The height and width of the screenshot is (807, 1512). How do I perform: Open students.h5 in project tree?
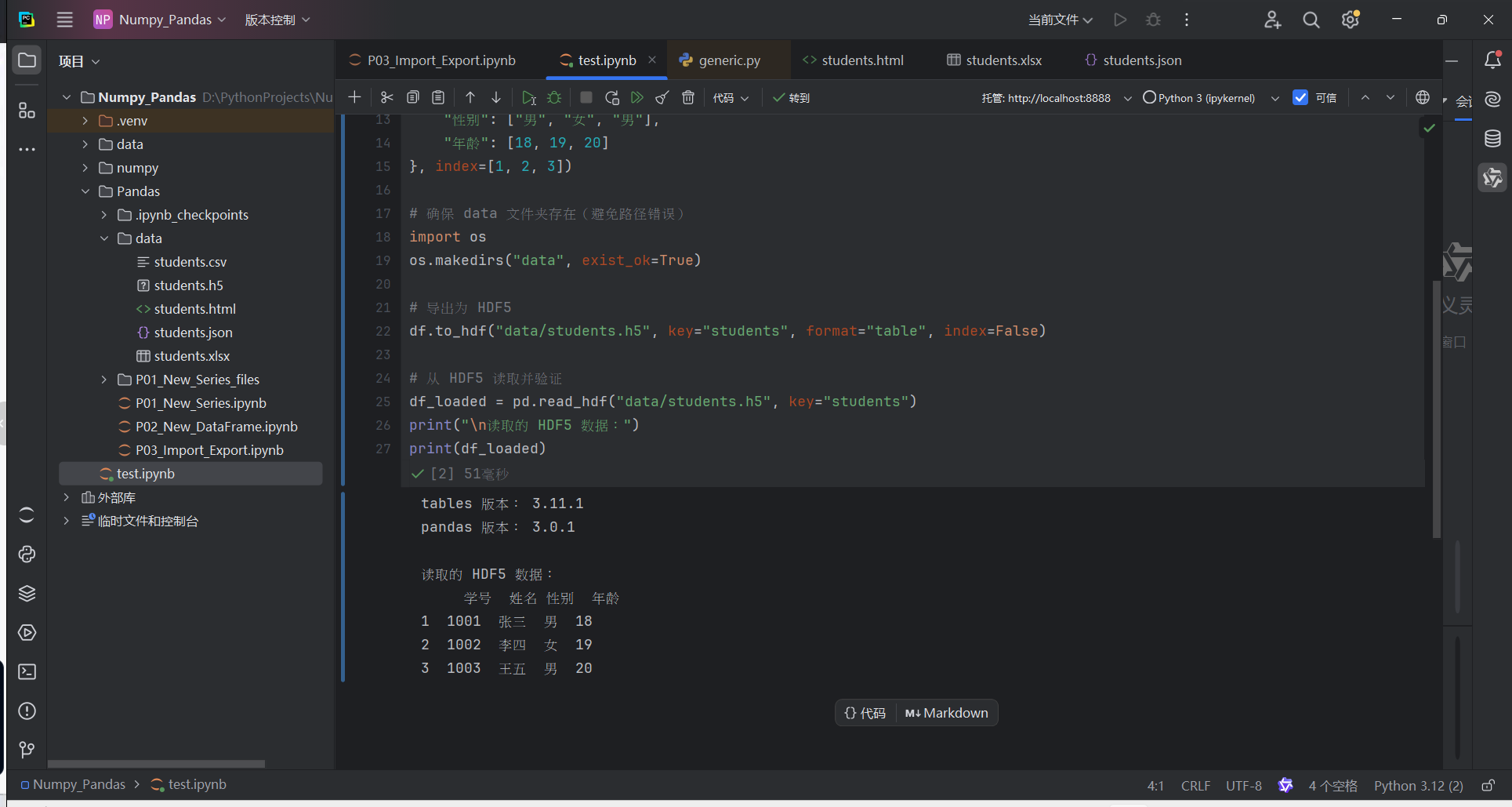188,285
